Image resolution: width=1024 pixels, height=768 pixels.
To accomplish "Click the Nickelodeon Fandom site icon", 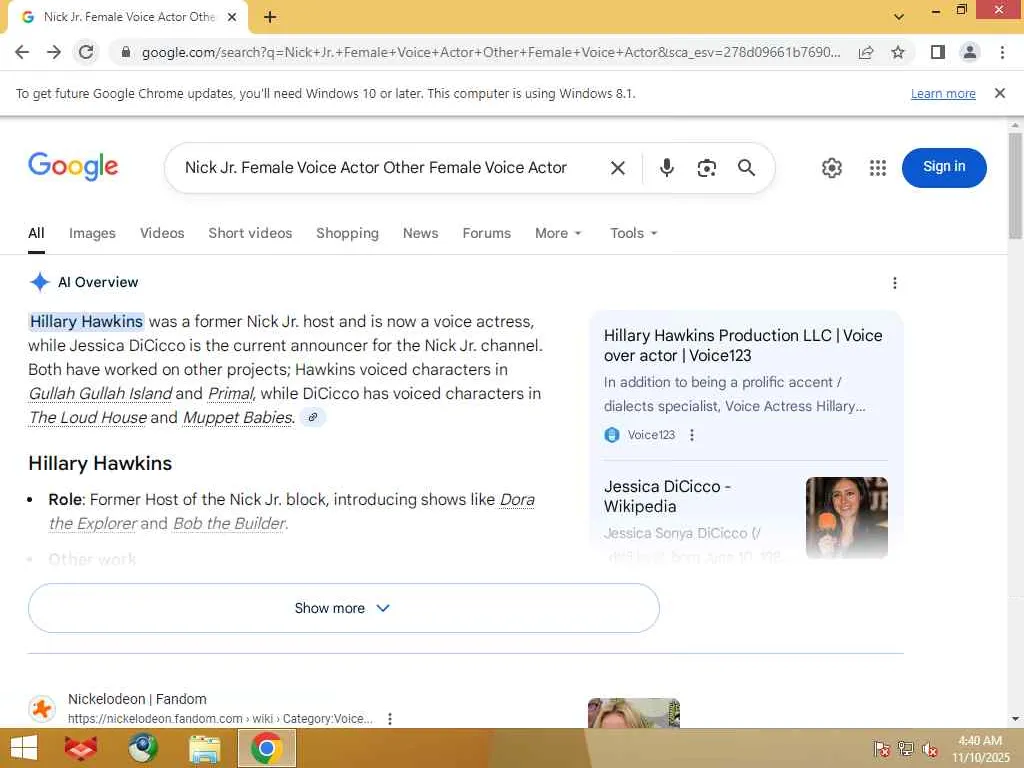I will 42,709.
